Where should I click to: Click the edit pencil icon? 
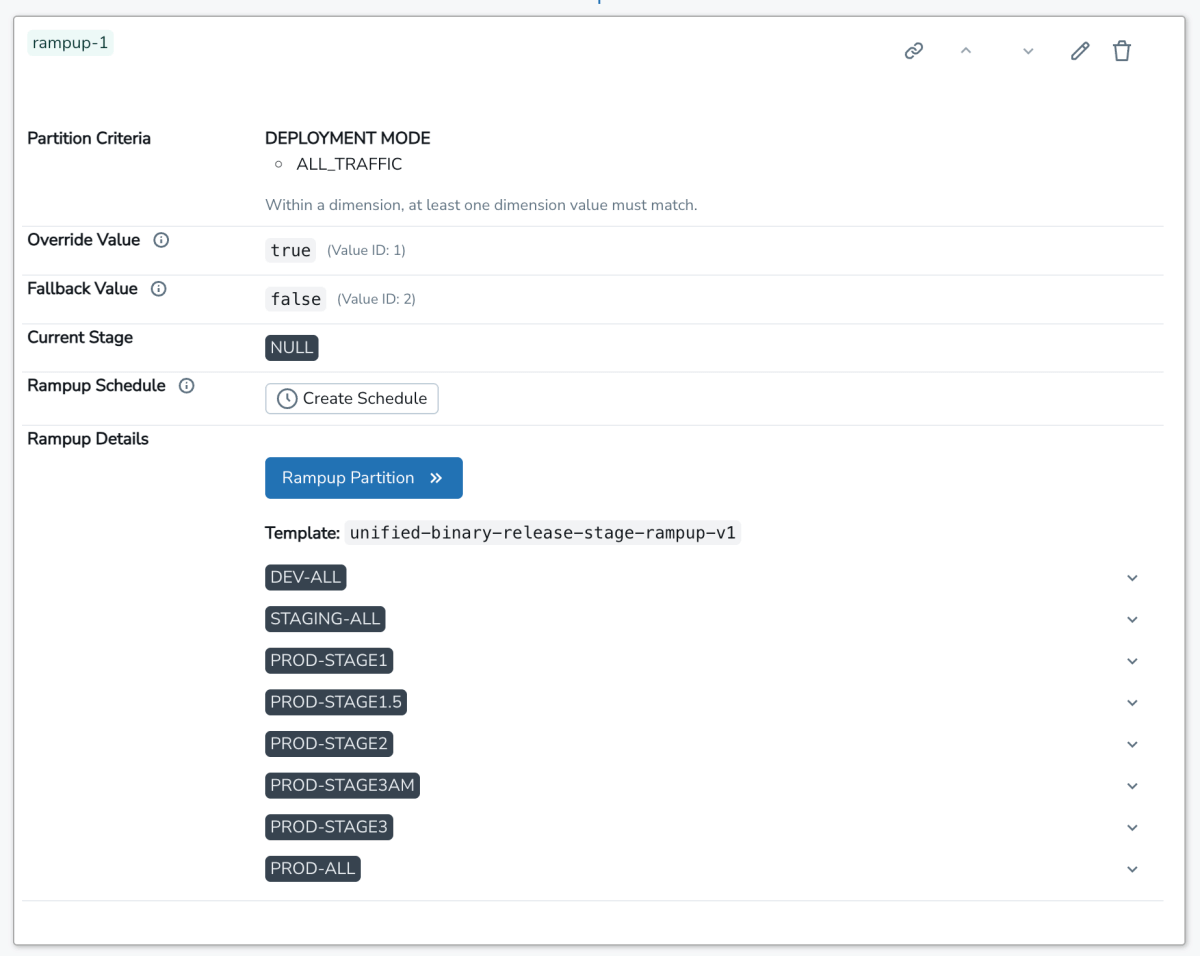(1079, 50)
